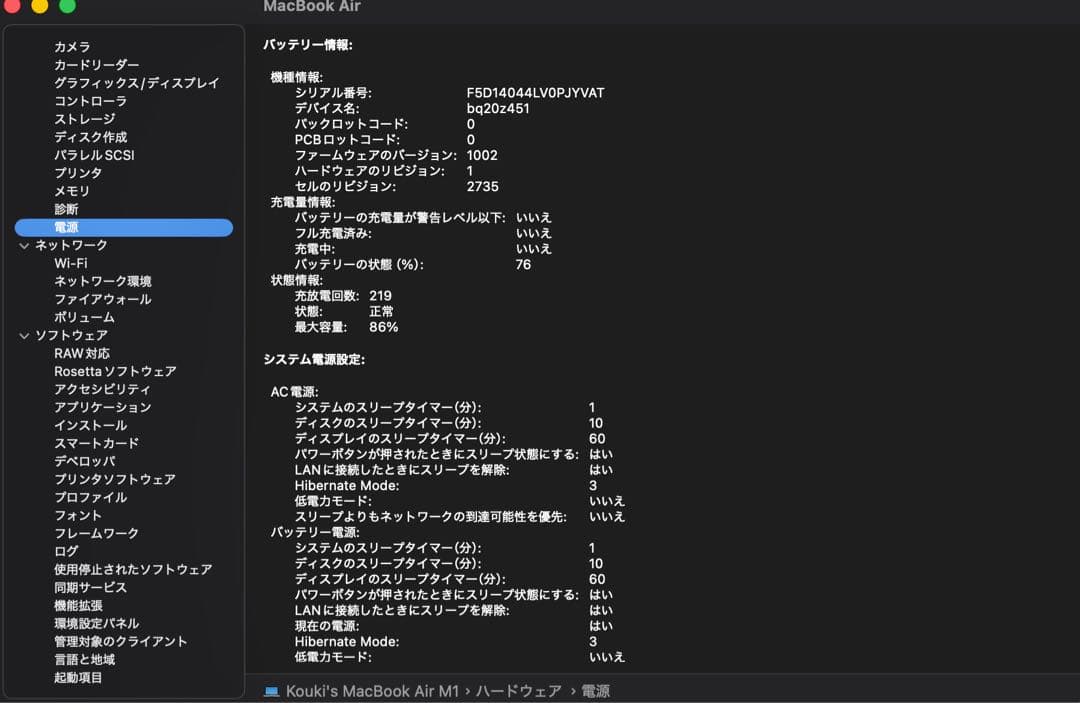Collapse the ソフトウェア section chevron
This screenshot has width=1080, height=703.
[24, 336]
